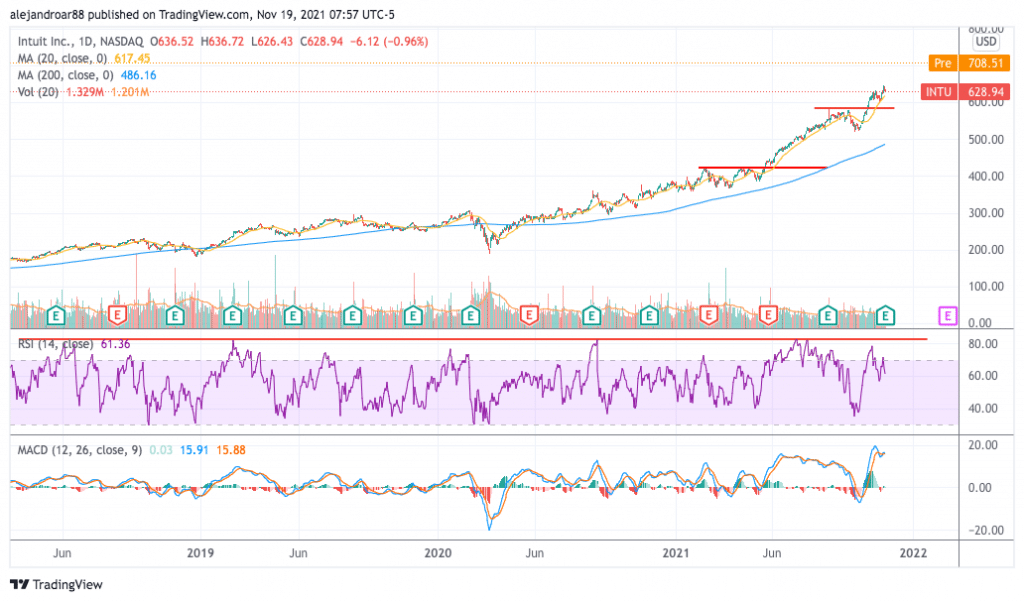
Task: Click the orange Pre pre-market label
Action: coord(942,63)
